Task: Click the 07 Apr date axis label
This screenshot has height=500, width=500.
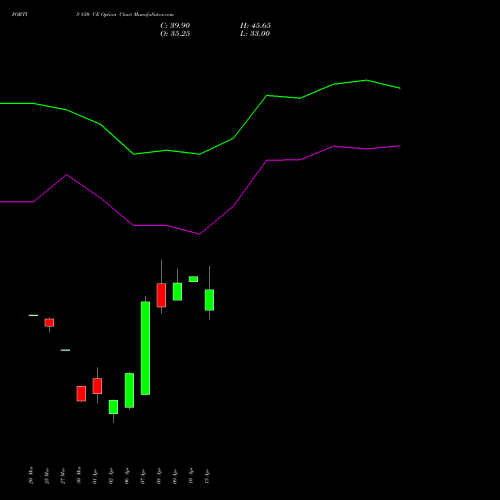Action: click(x=143, y=476)
